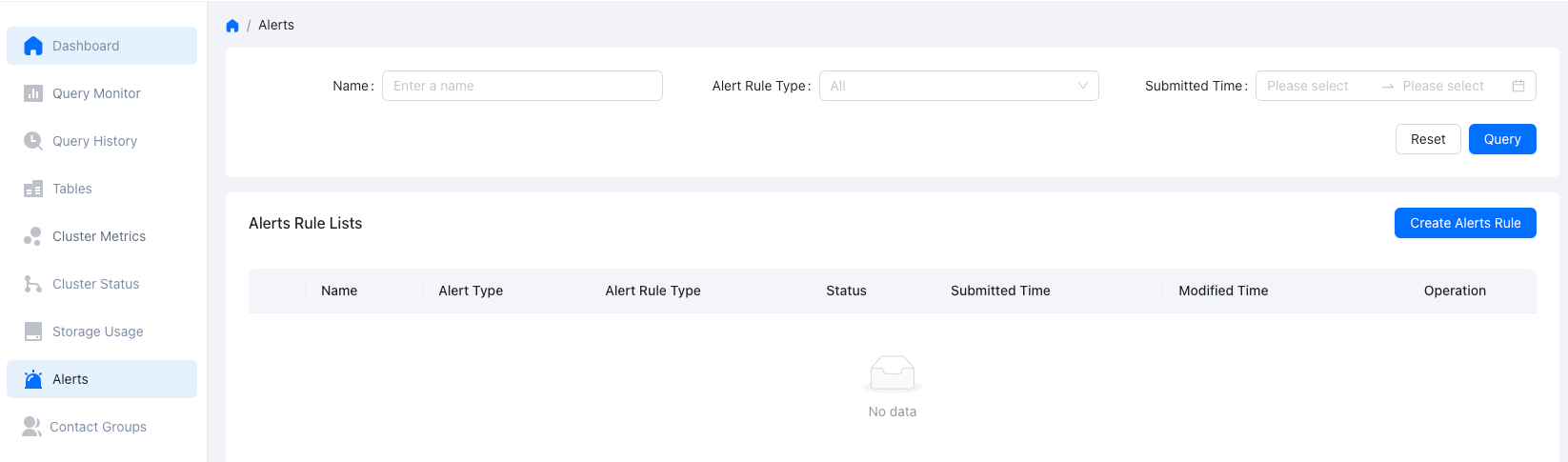The image size is (1568, 462).
Task: Open the calendar icon in Submitted Time
Action: coord(1518,86)
